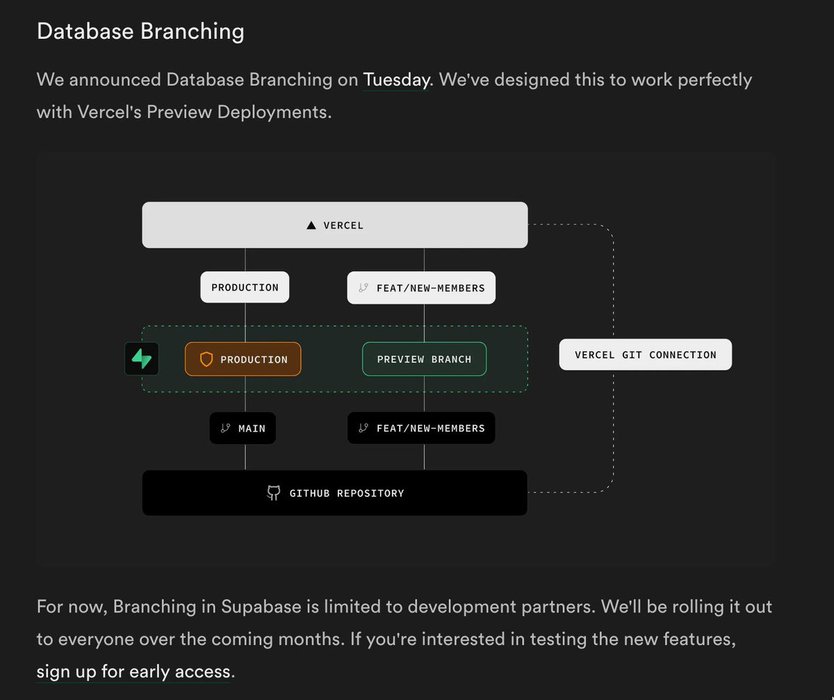Click the words "Branching in Supabase"
This screenshot has width=834, height=700.
coord(207,607)
